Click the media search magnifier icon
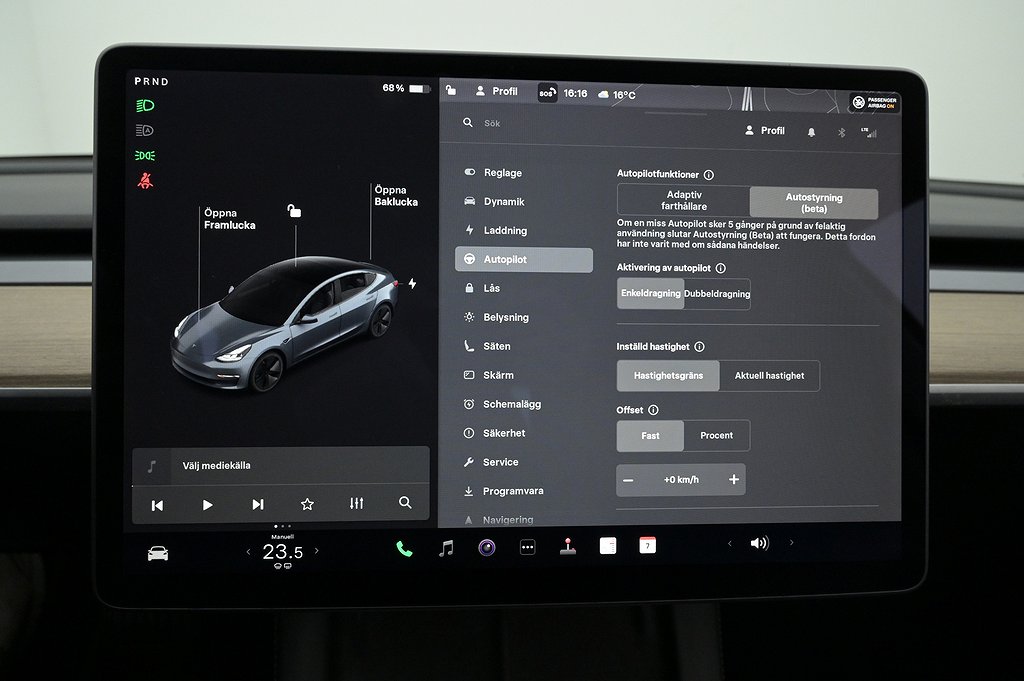The image size is (1024, 681). [405, 504]
